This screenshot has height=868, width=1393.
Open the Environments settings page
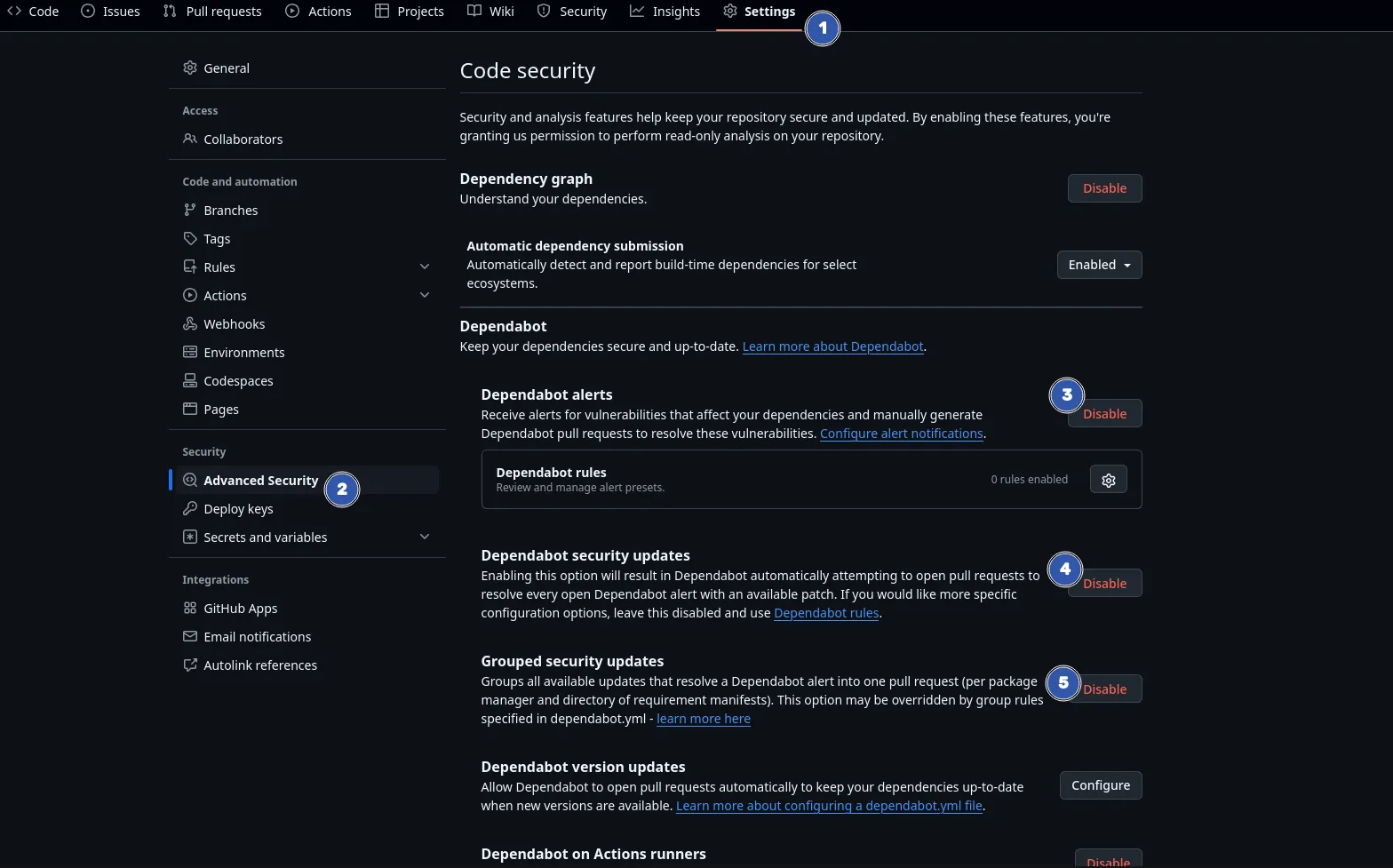click(x=243, y=353)
